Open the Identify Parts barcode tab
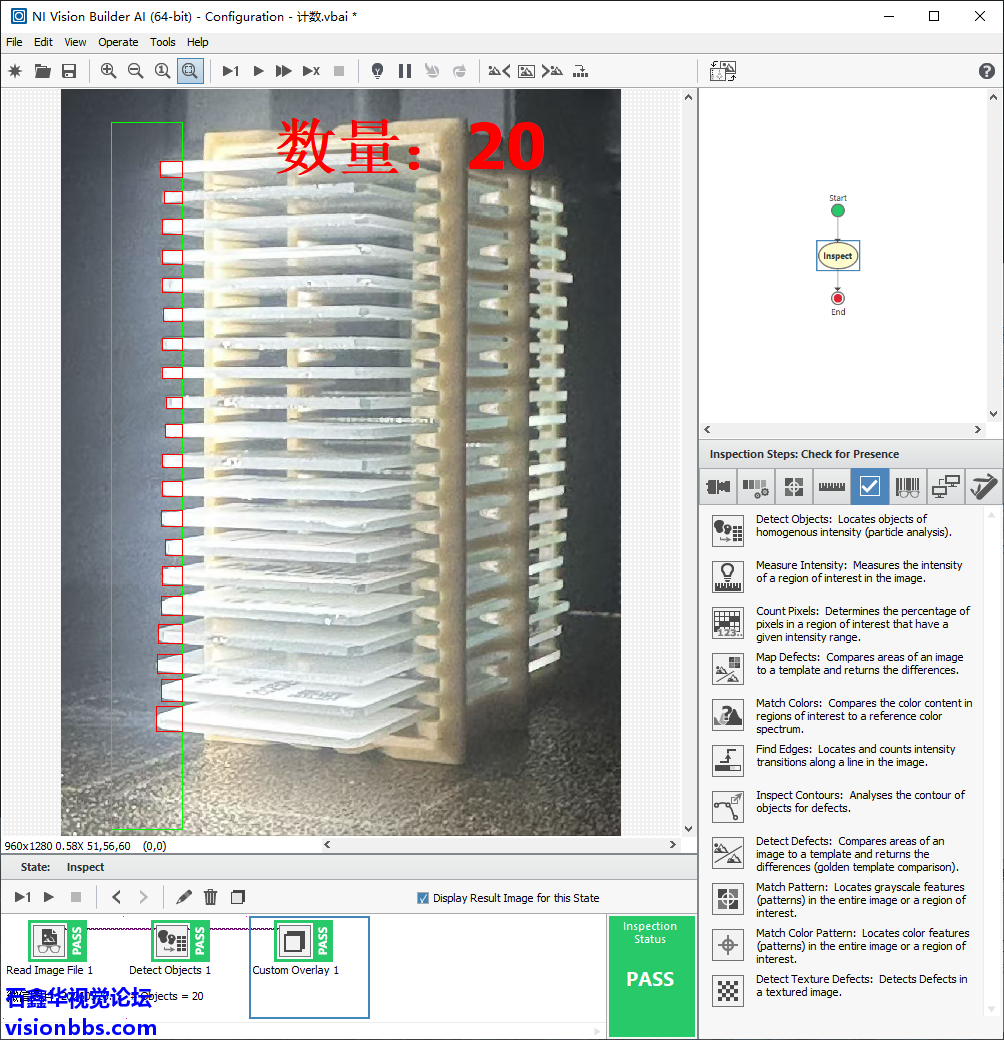This screenshot has width=1004, height=1040. (908, 487)
